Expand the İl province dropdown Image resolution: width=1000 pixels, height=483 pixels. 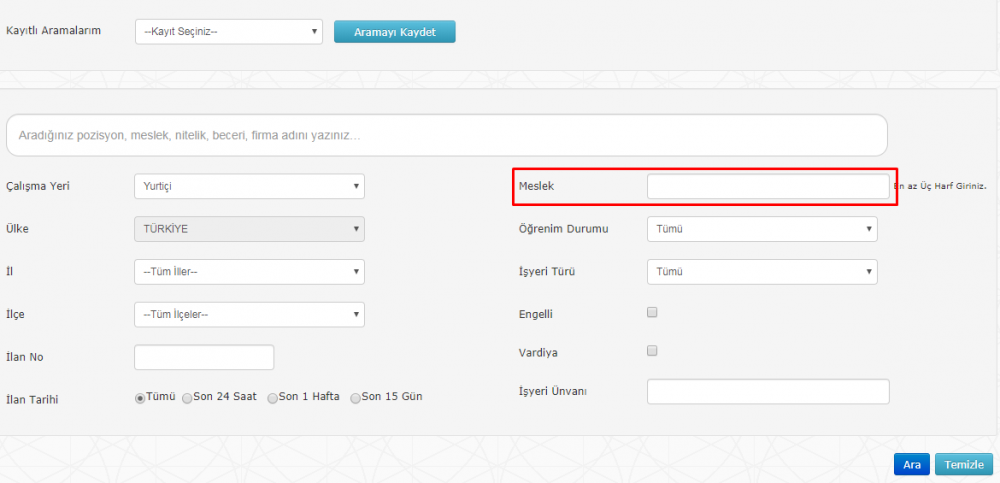(x=249, y=272)
